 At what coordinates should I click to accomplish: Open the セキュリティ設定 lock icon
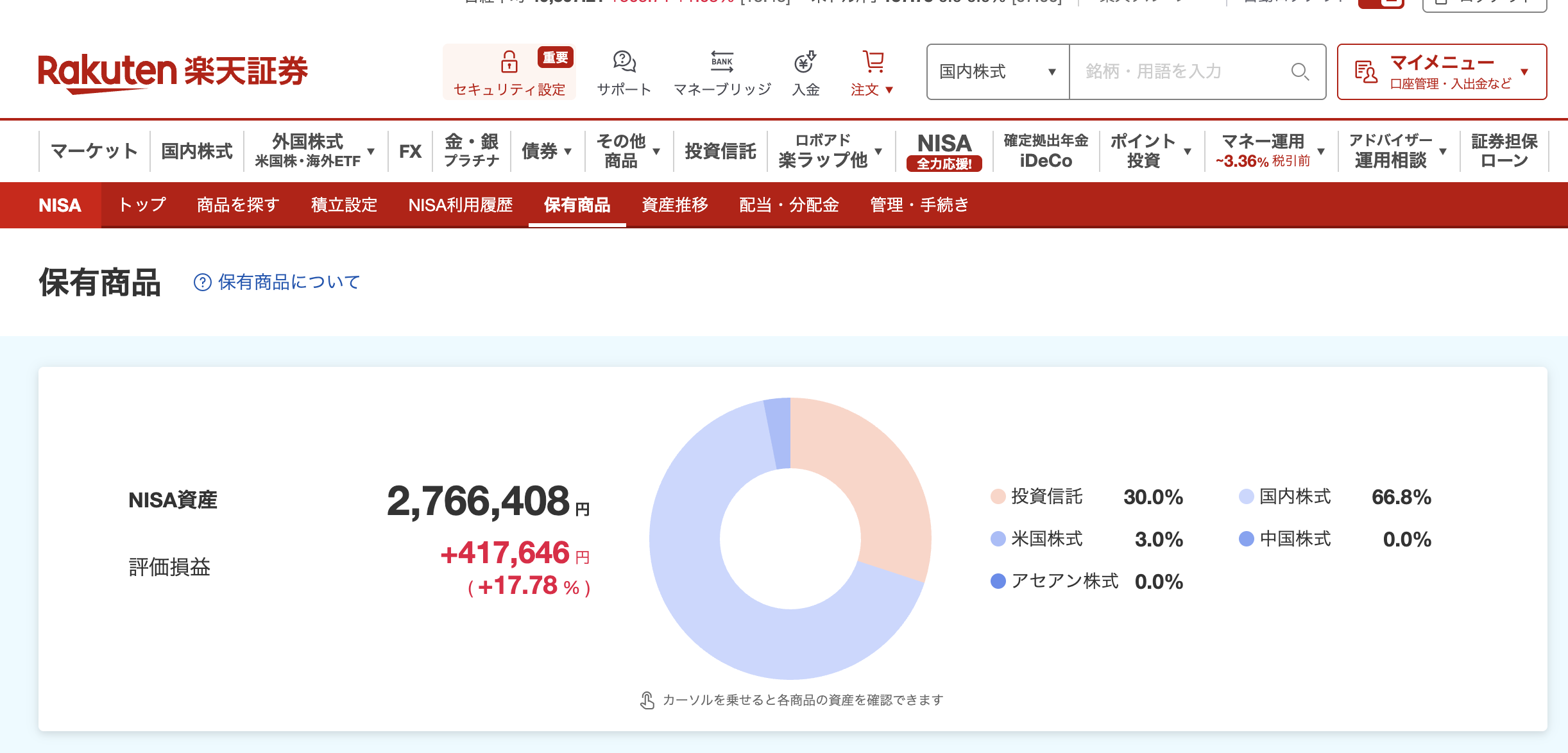509,64
